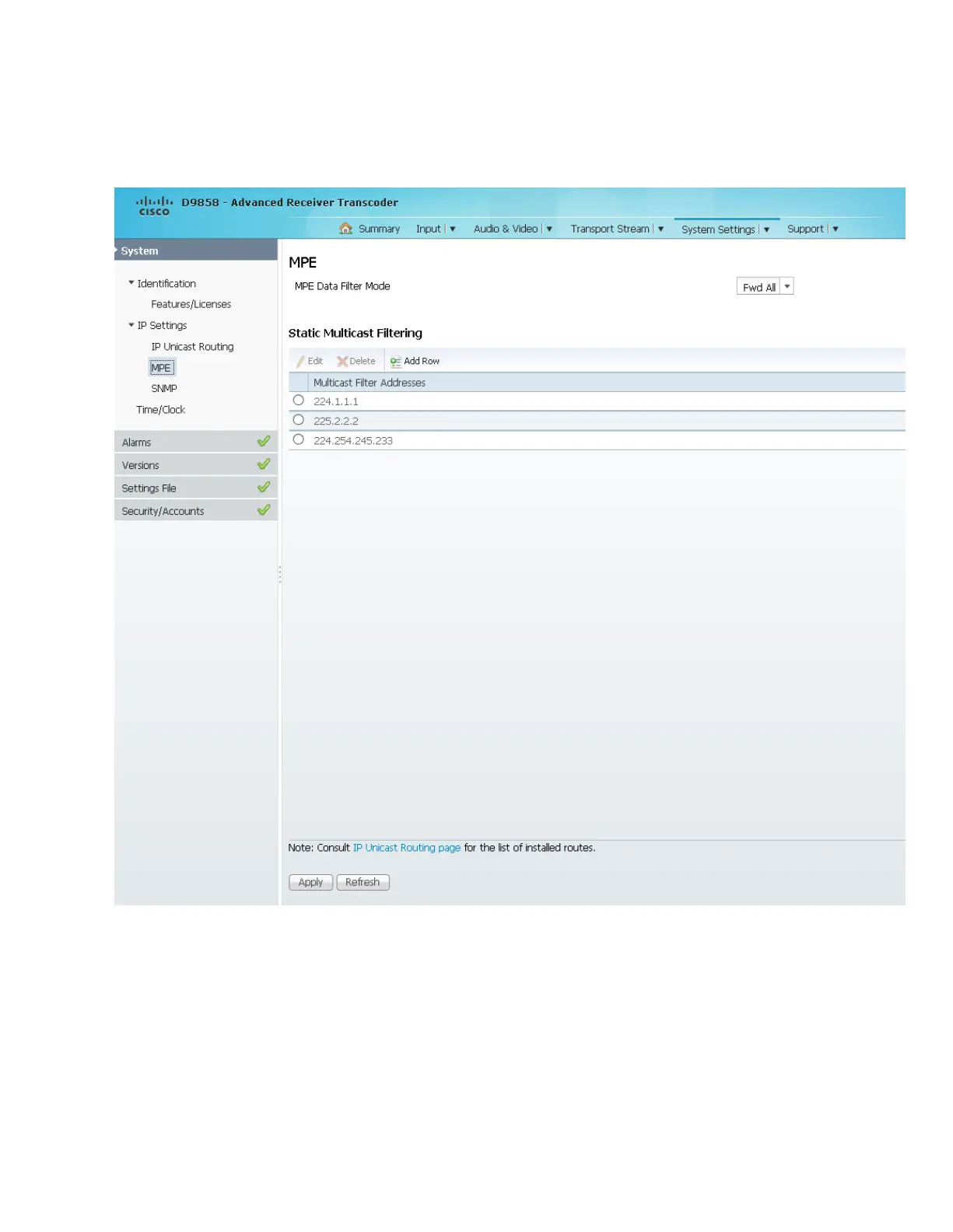Open the Support menu dropdown arrow
This screenshot has width=953, height=1232.
[x=836, y=229]
